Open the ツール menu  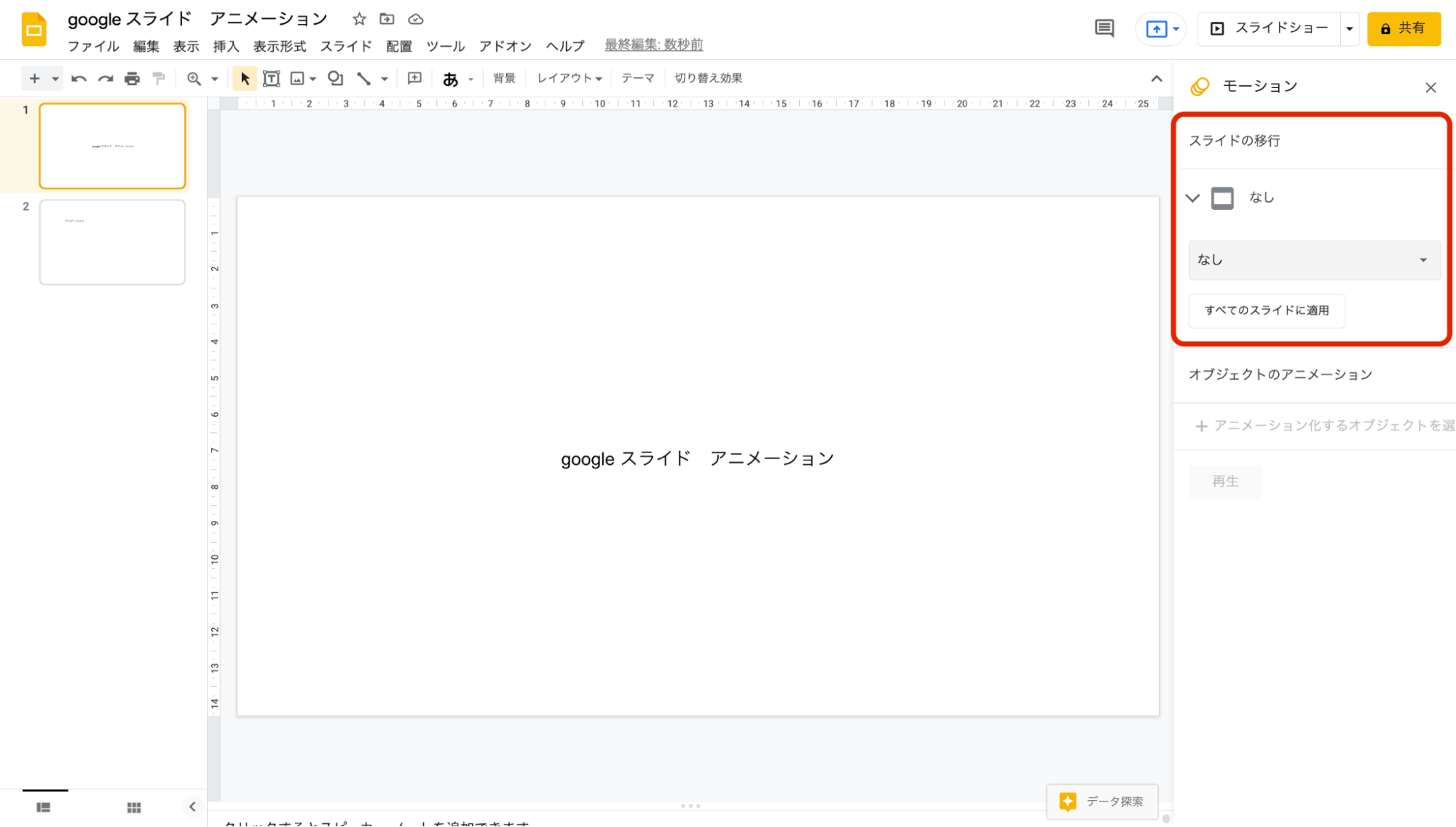(445, 46)
